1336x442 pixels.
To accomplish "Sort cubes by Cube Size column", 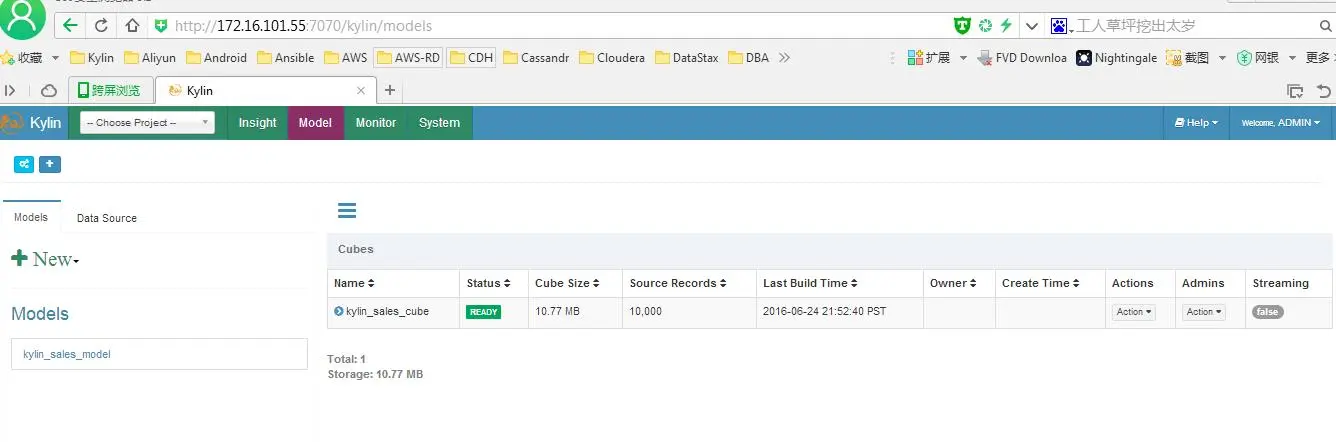I will [568, 283].
